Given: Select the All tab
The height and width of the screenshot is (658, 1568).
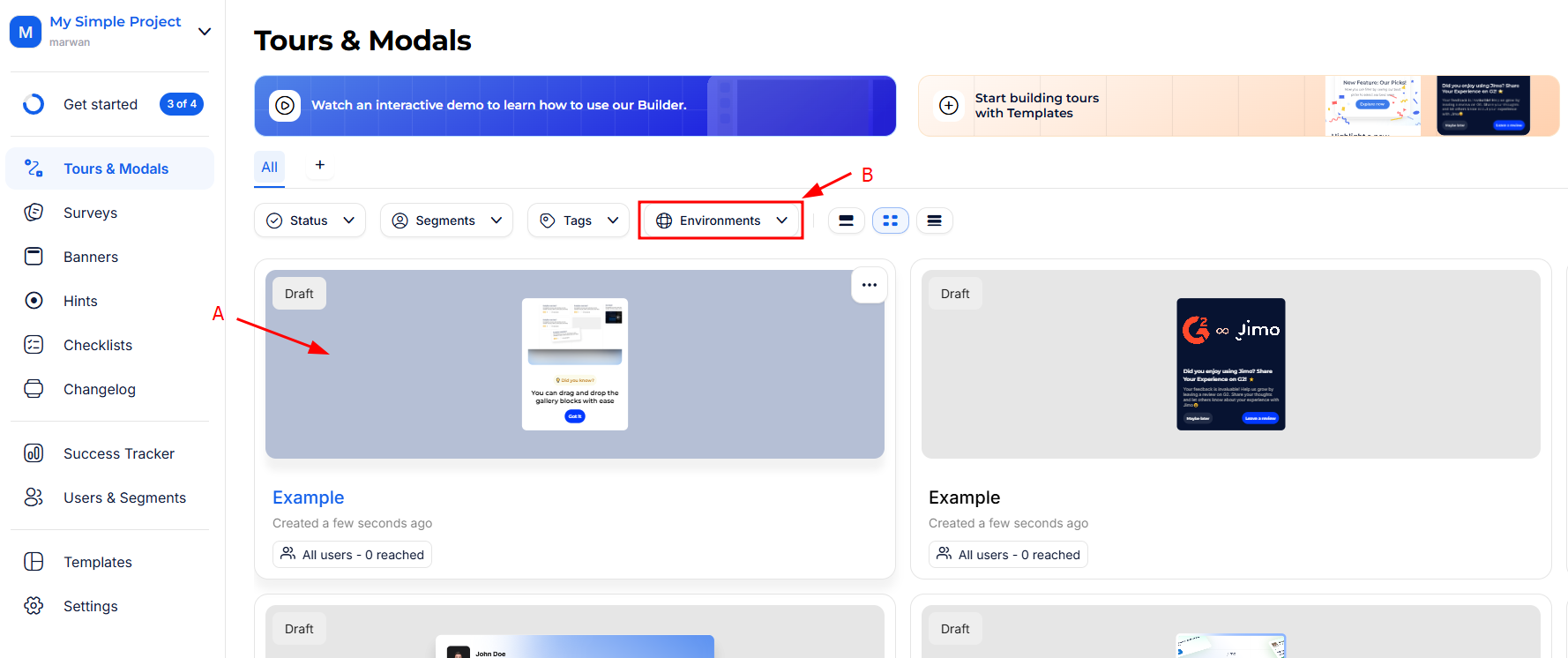Looking at the screenshot, I should tap(269, 167).
